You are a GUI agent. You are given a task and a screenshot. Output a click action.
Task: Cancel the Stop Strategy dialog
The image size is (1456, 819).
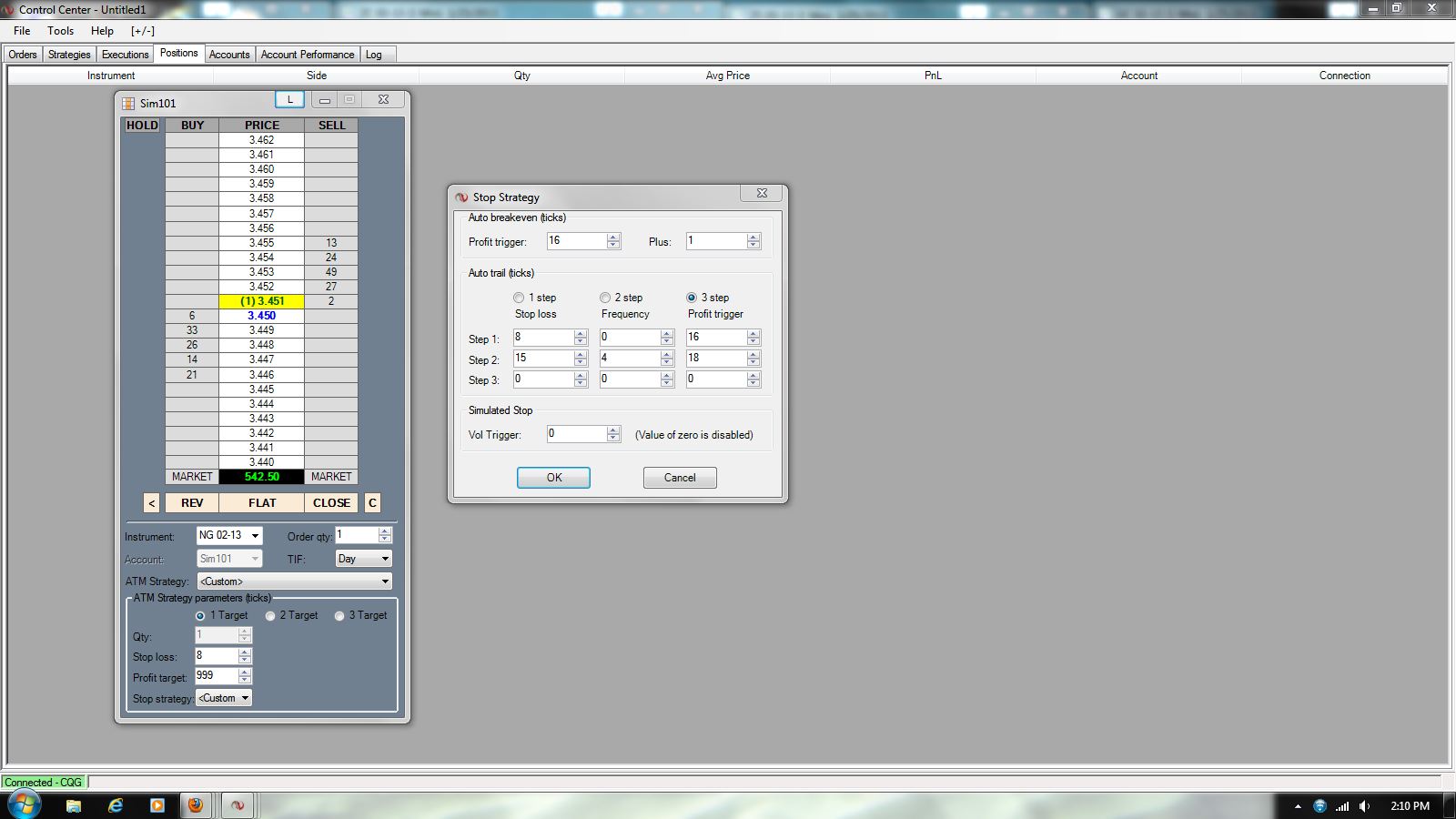(x=680, y=478)
